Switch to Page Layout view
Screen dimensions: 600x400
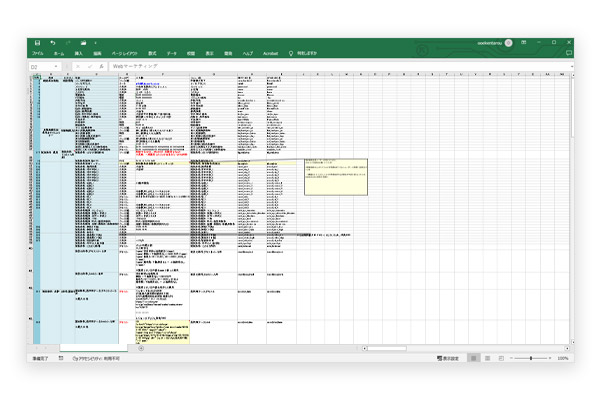[x=488, y=358]
